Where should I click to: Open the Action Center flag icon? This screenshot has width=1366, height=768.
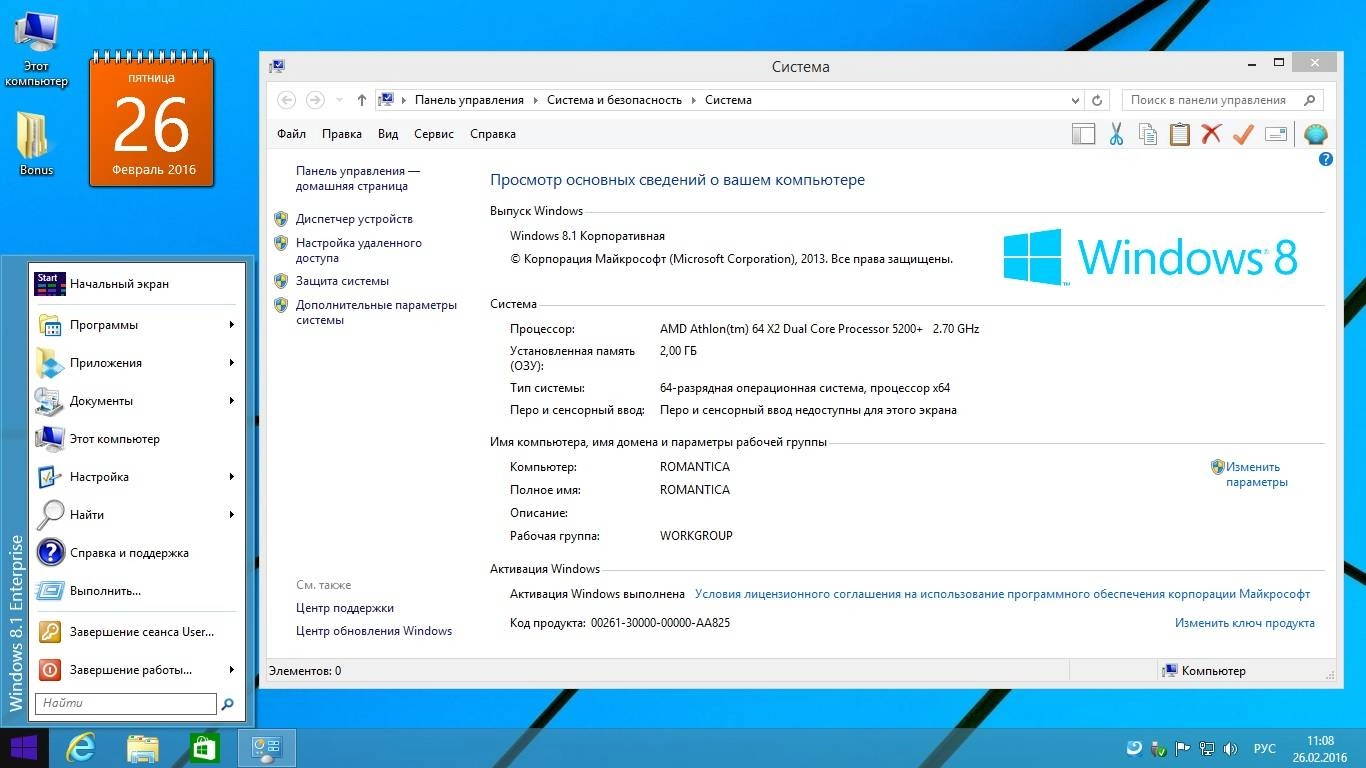[1183, 748]
